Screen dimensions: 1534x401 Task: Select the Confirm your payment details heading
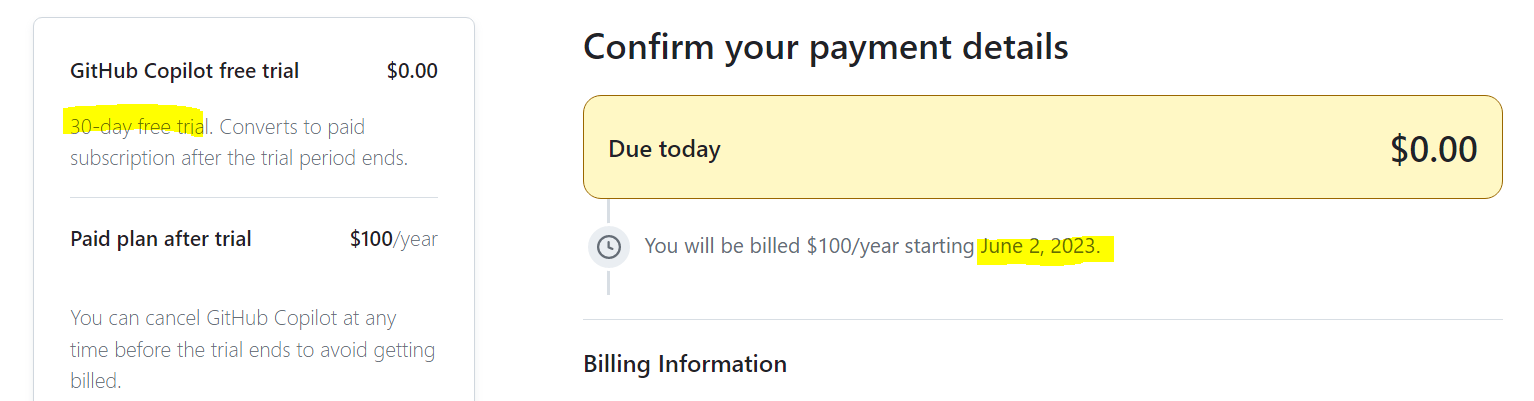point(826,47)
